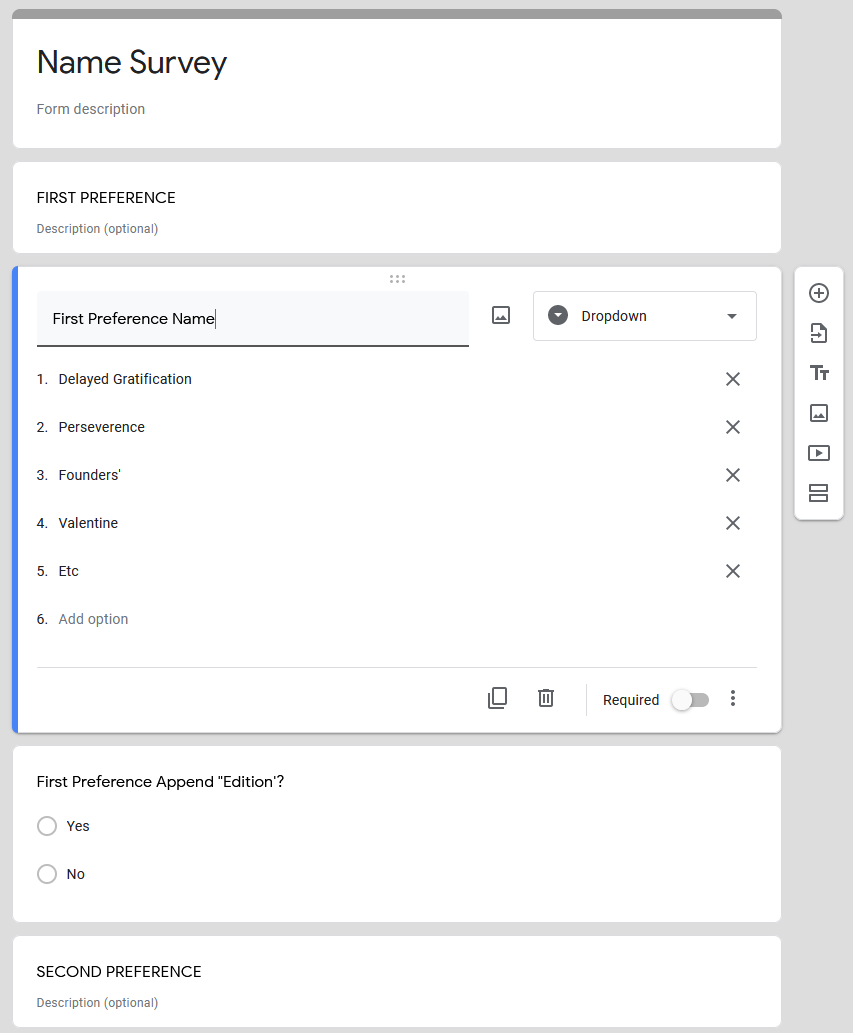Remove the Delayed Gratification option
853x1033 pixels.
tap(732, 379)
